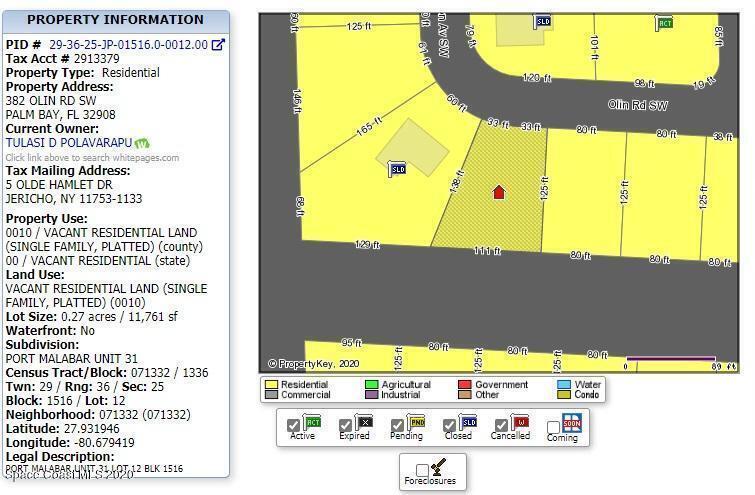Open the PID external link icon
The height and width of the screenshot is (495, 755).
pos(218,45)
